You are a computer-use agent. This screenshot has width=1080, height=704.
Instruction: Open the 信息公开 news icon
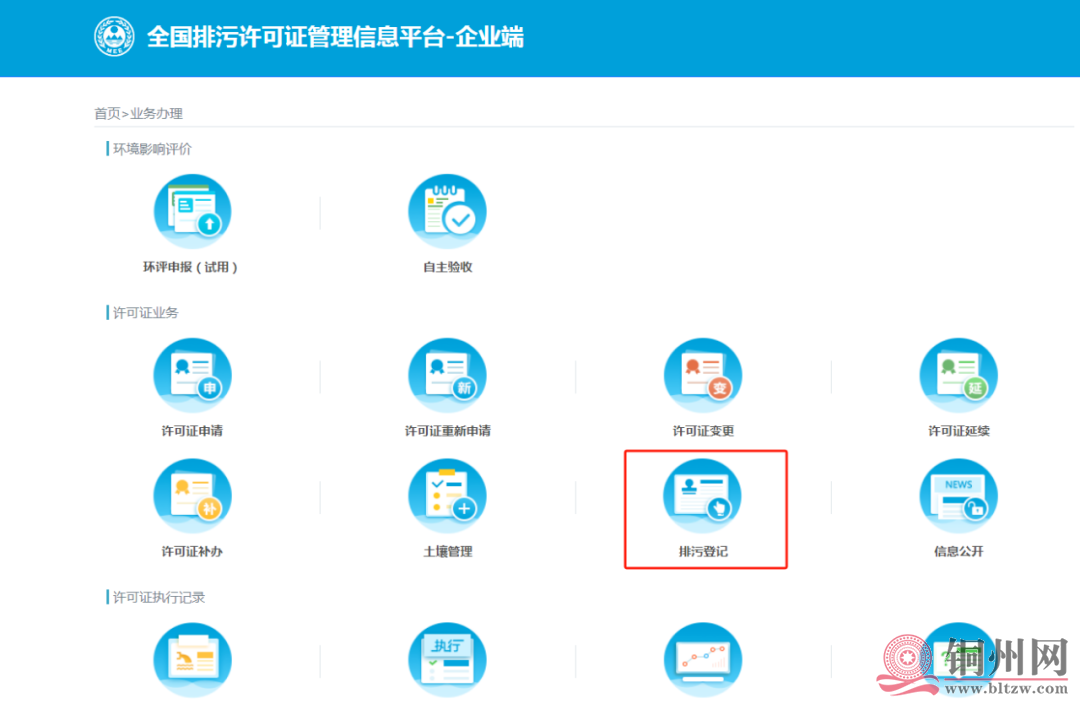point(958,497)
